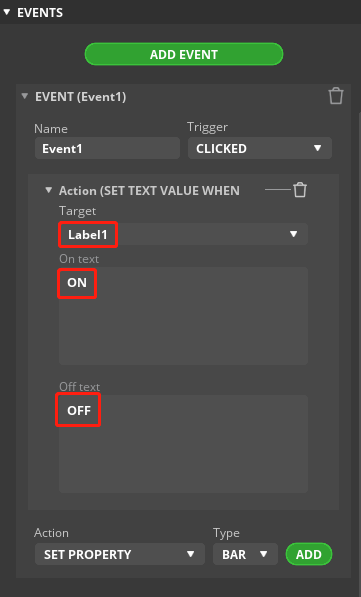Focus the Name field containing Event1
Viewport: 361px width, 597px height.
point(107,148)
